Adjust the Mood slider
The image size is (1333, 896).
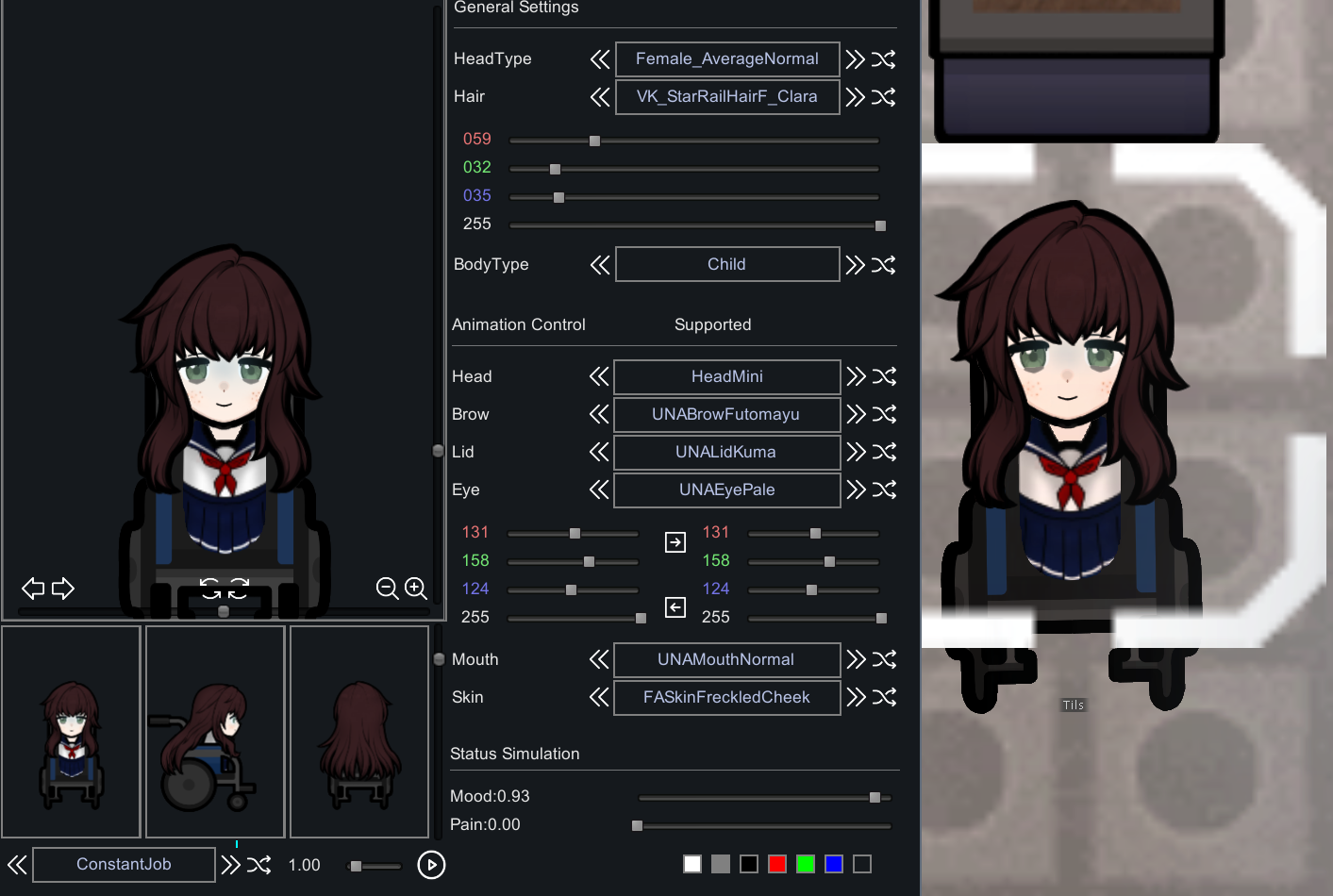pos(764,798)
